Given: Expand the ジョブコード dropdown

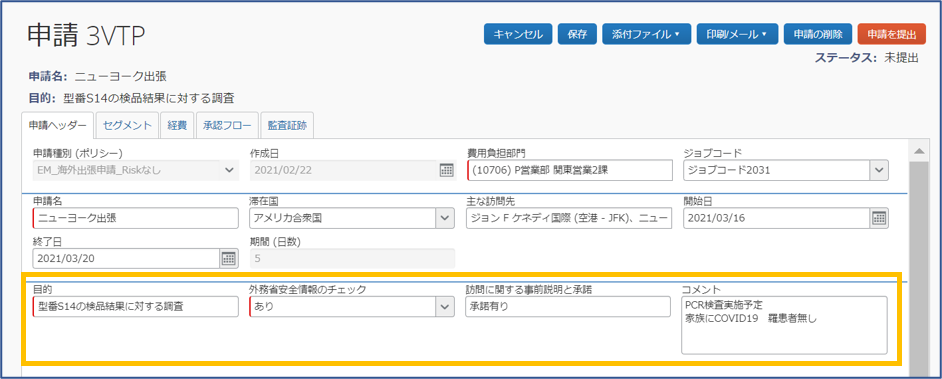Looking at the screenshot, I should tap(880, 170).
